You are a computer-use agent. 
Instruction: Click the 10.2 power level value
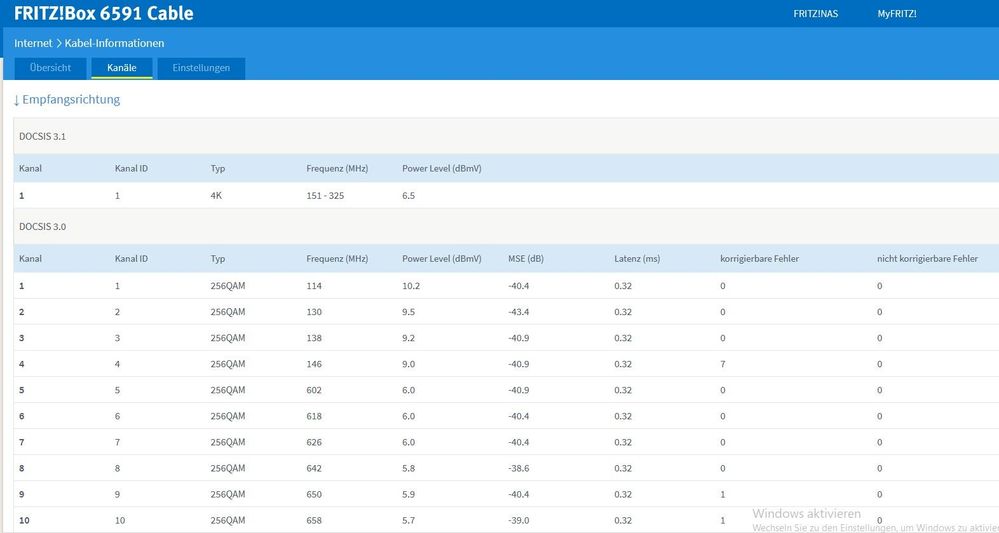click(412, 286)
